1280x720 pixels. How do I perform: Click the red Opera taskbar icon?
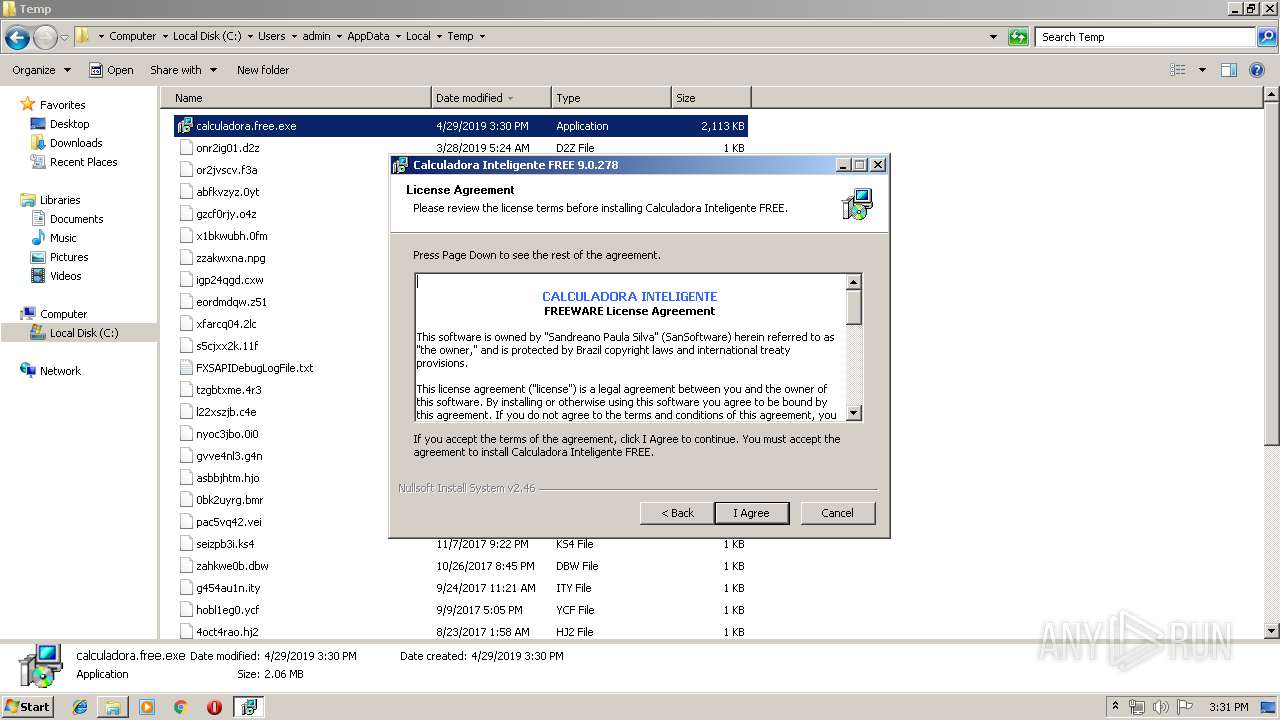pyautogui.click(x=214, y=707)
